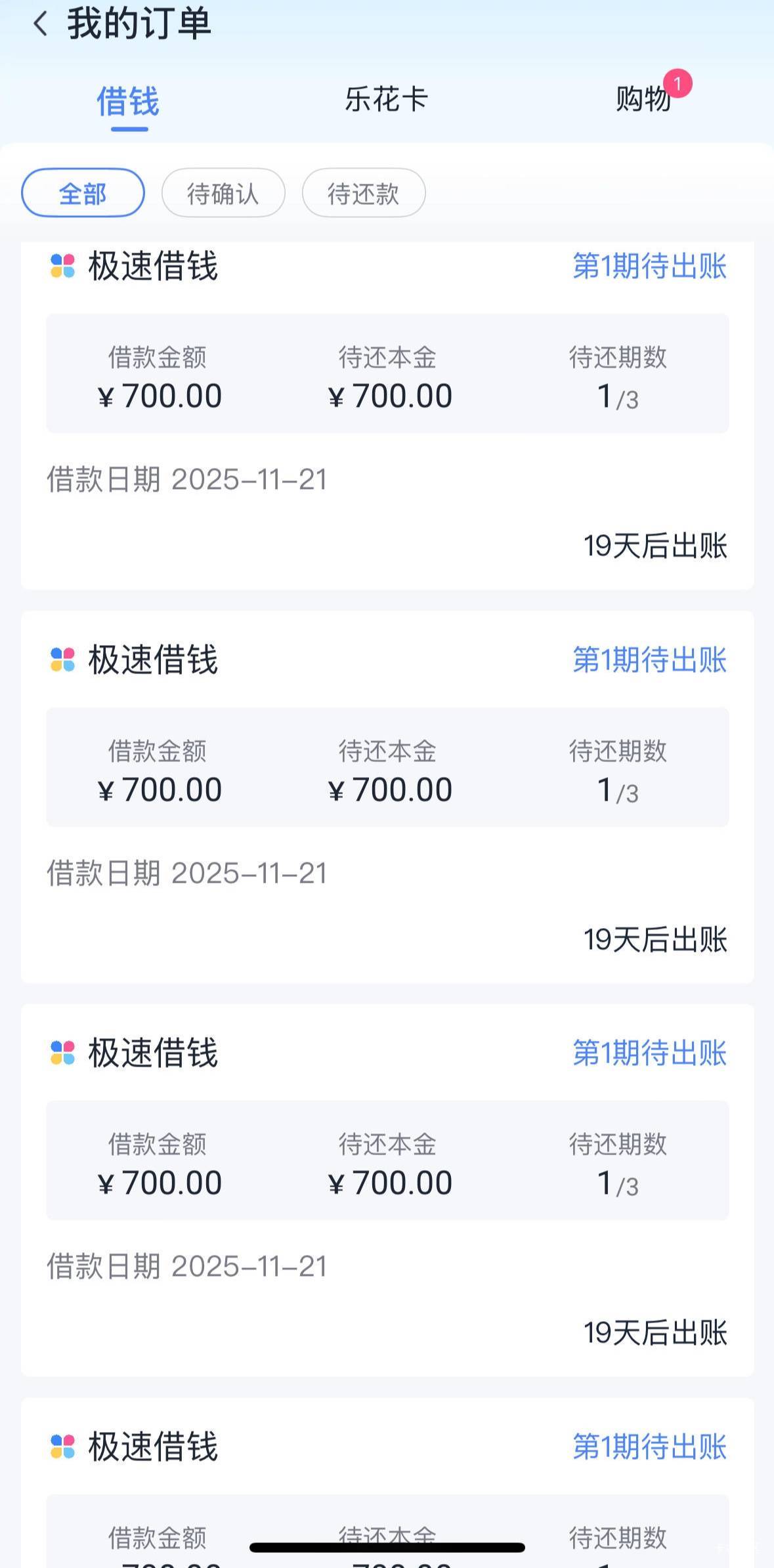Switch to the 乐花卡 tab
This screenshot has width=774, height=1568.
point(386,100)
